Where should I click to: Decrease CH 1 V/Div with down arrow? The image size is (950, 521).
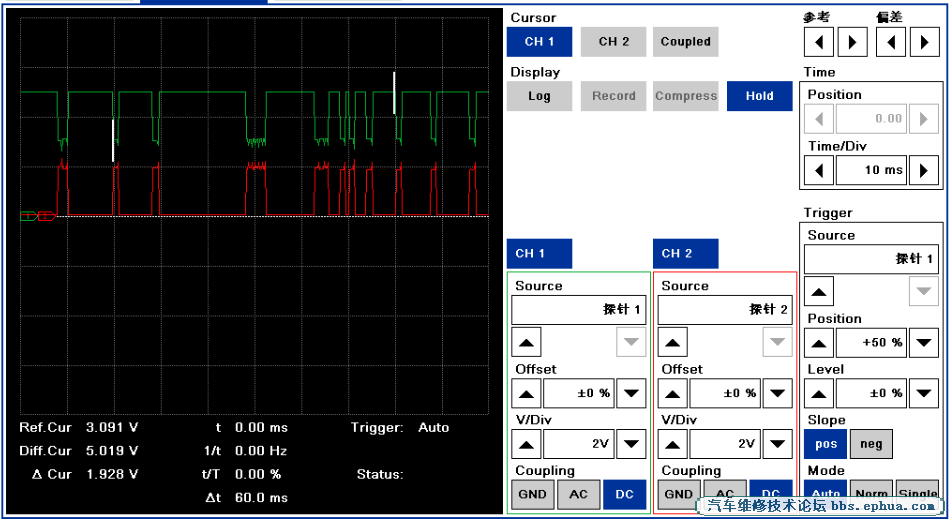pos(631,445)
